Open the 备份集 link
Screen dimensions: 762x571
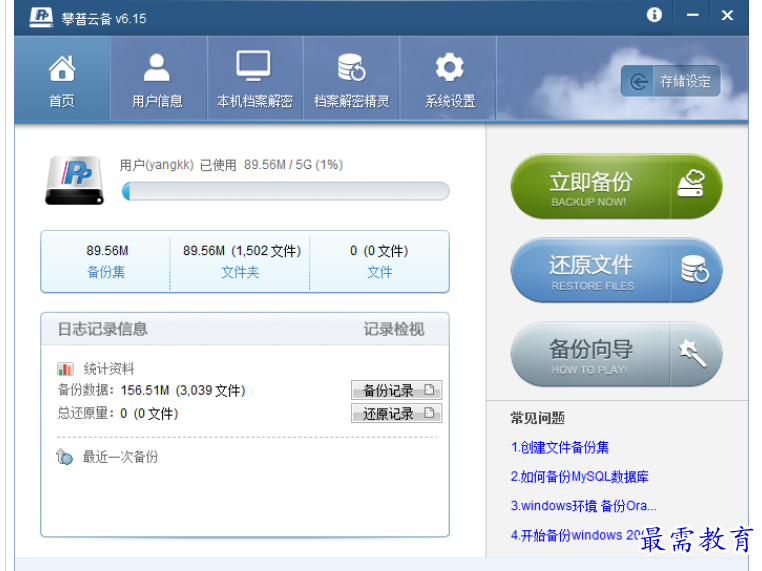106,272
